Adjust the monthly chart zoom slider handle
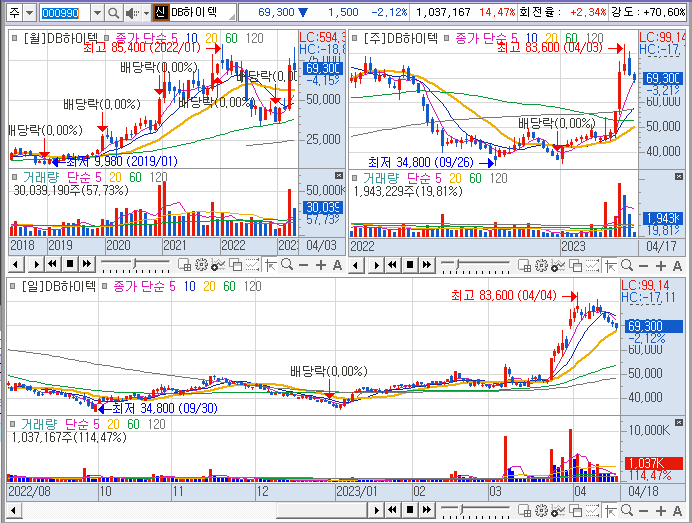Screen dimensions: 692x523 pos(135,264)
